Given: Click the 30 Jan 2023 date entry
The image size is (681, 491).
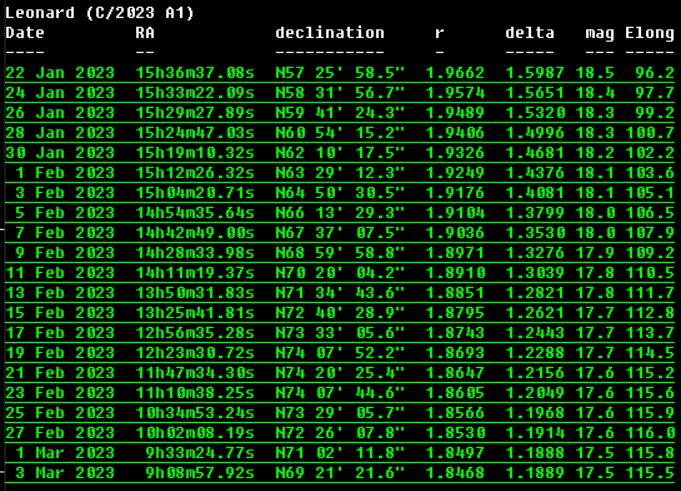Looking at the screenshot, I should [60, 153].
